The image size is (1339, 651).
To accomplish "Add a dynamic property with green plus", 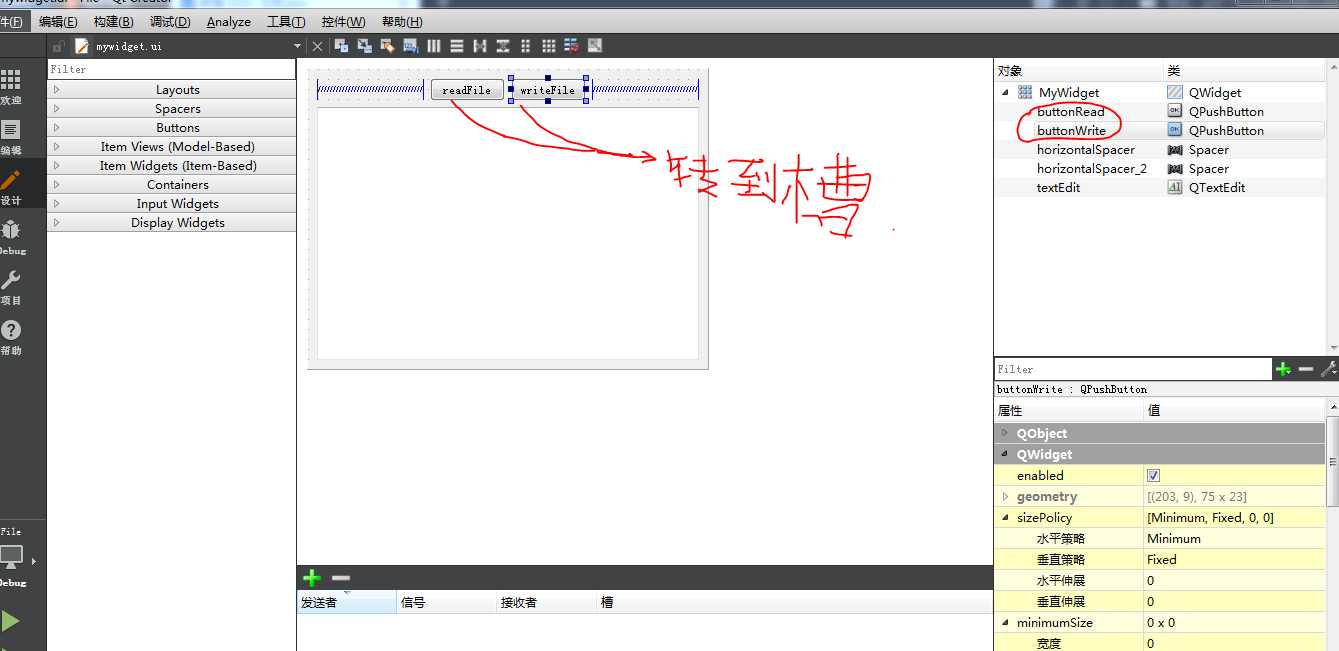I will 1283,369.
